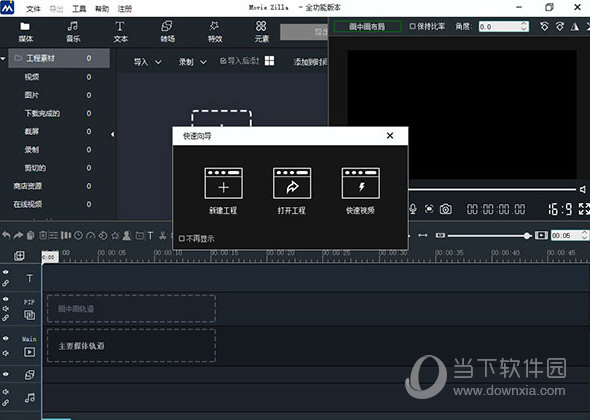Click the undo arrow in the timeline toolbar
The width and height of the screenshot is (590, 420).
6,236
